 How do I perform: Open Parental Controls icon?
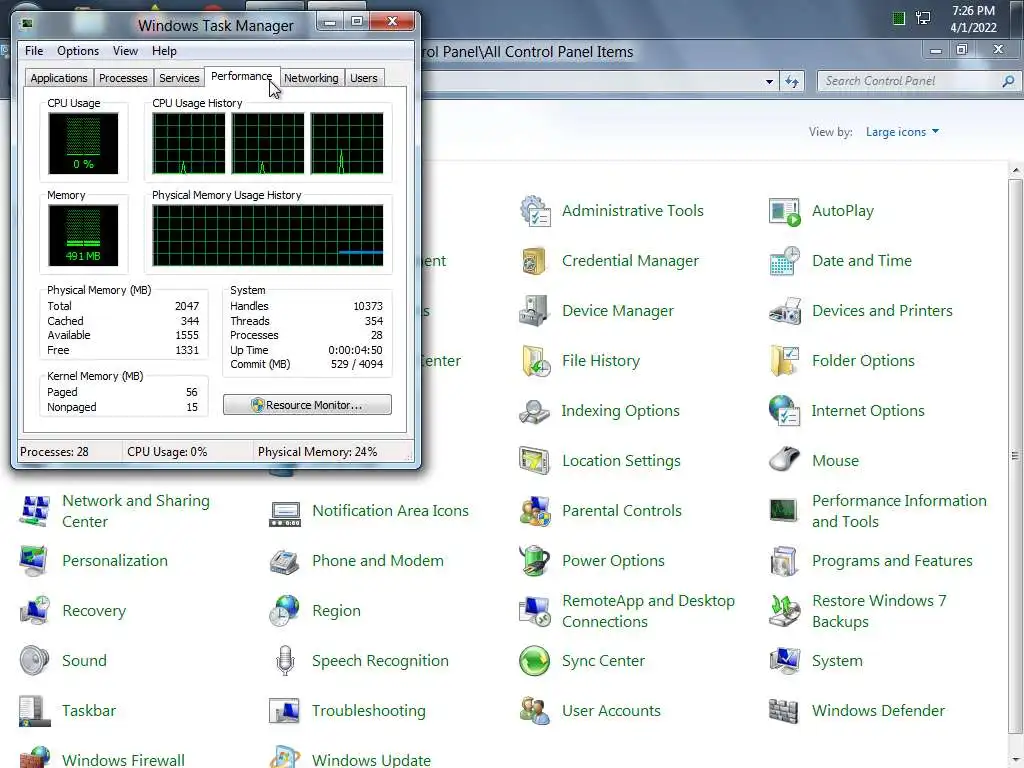pos(535,511)
